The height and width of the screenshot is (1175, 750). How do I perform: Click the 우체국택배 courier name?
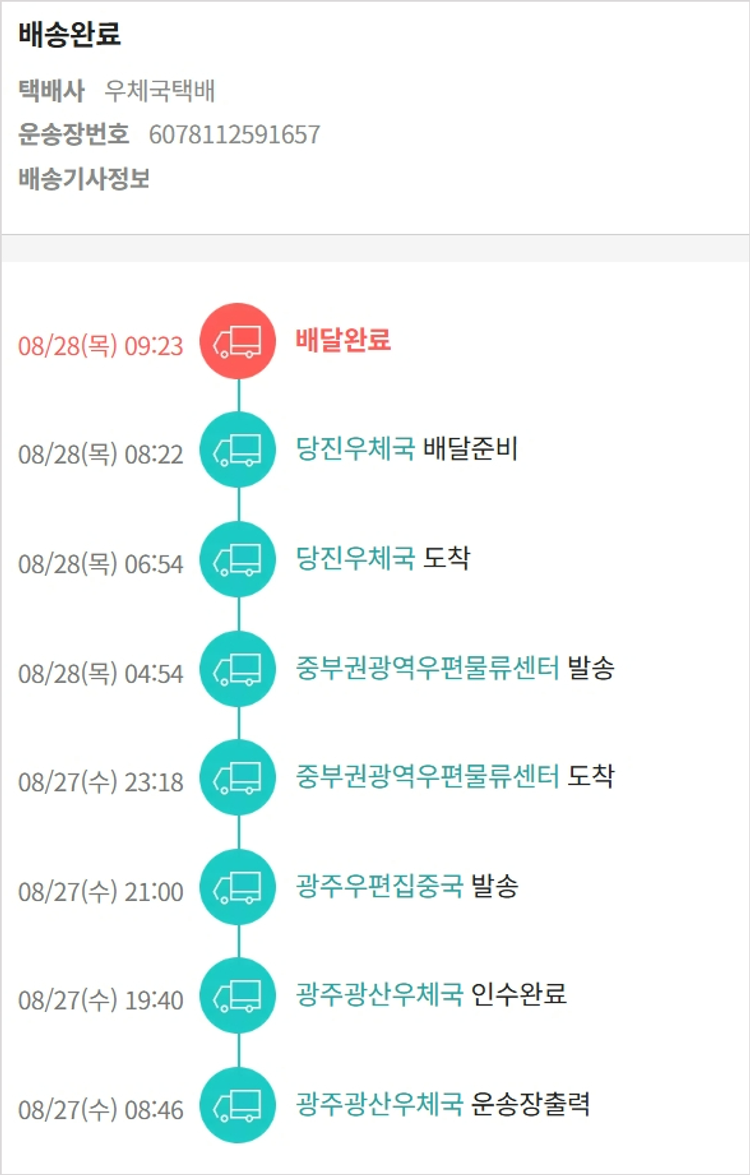click(x=160, y=92)
